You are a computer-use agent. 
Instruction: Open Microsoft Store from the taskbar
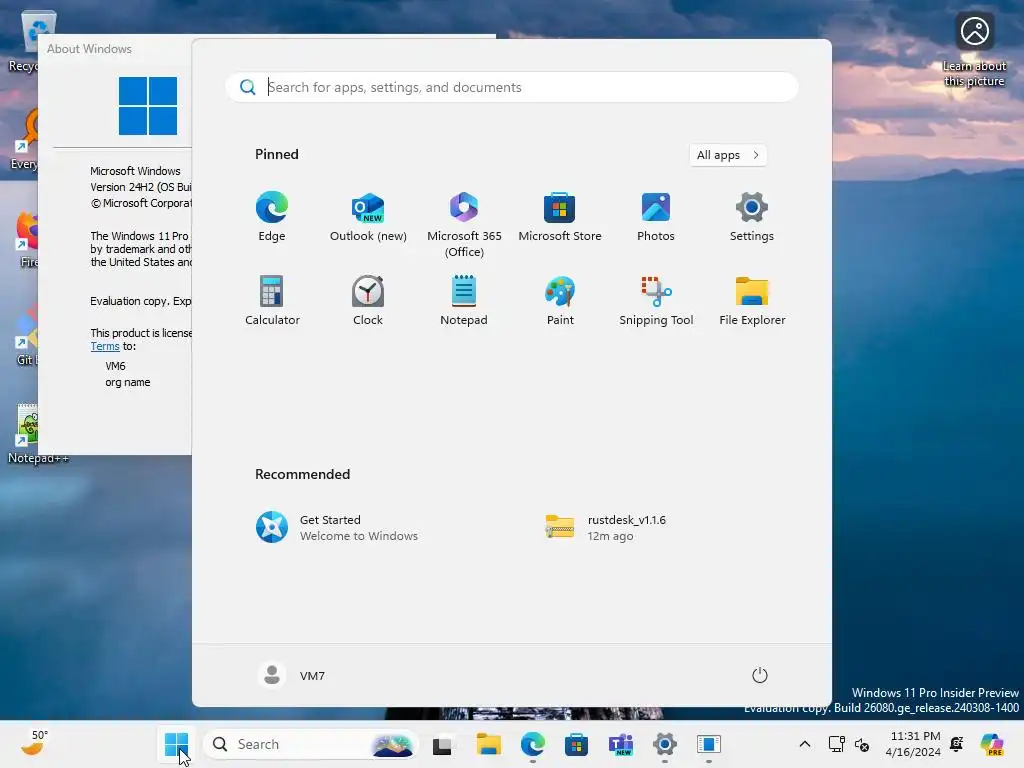coord(576,744)
